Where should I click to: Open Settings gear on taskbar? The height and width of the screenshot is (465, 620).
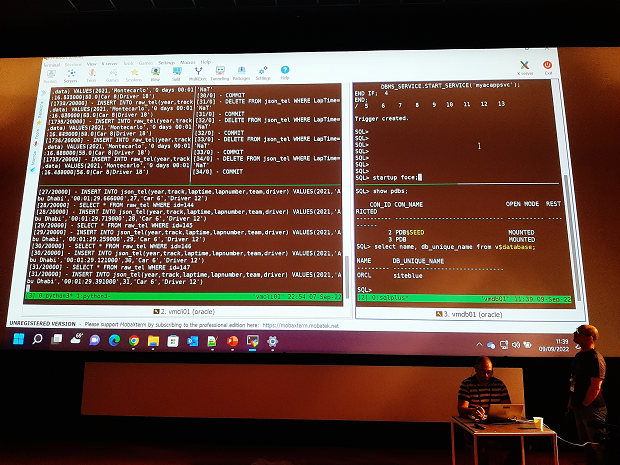pyautogui.click(x=272, y=341)
